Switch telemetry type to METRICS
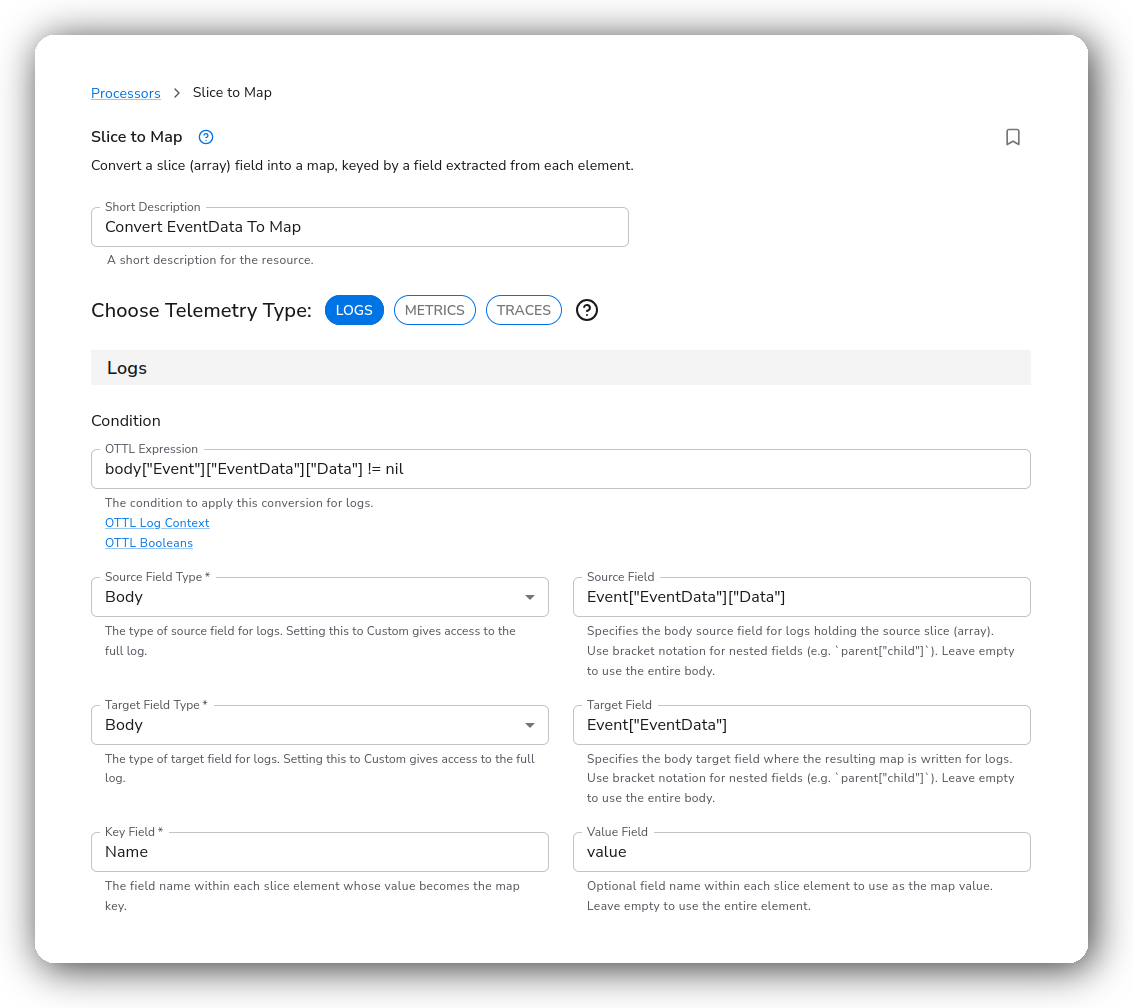This screenshot has height=1008, width=1133. point(434,310)
